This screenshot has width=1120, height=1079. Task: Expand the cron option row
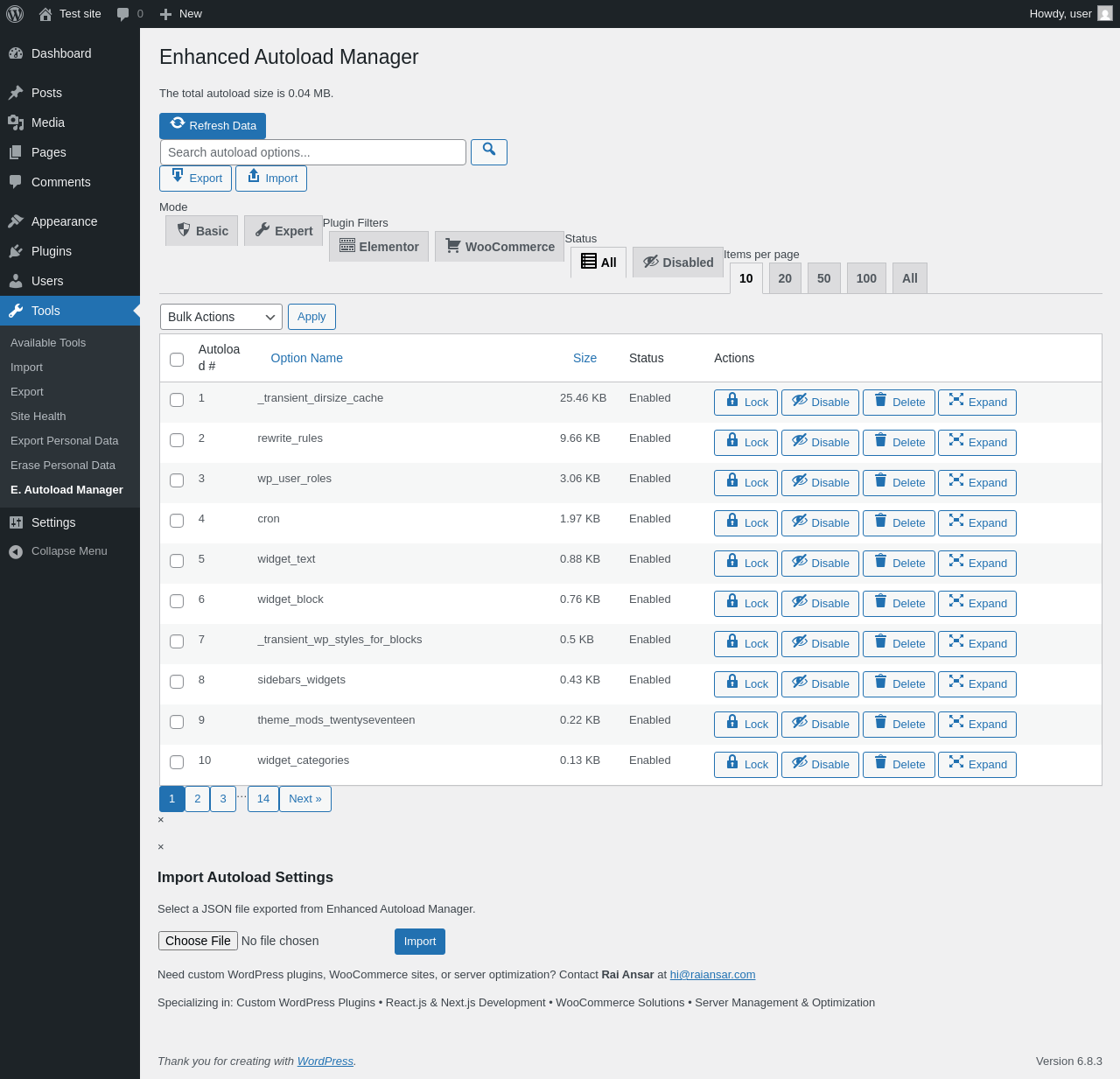click(x=977, y=523)
